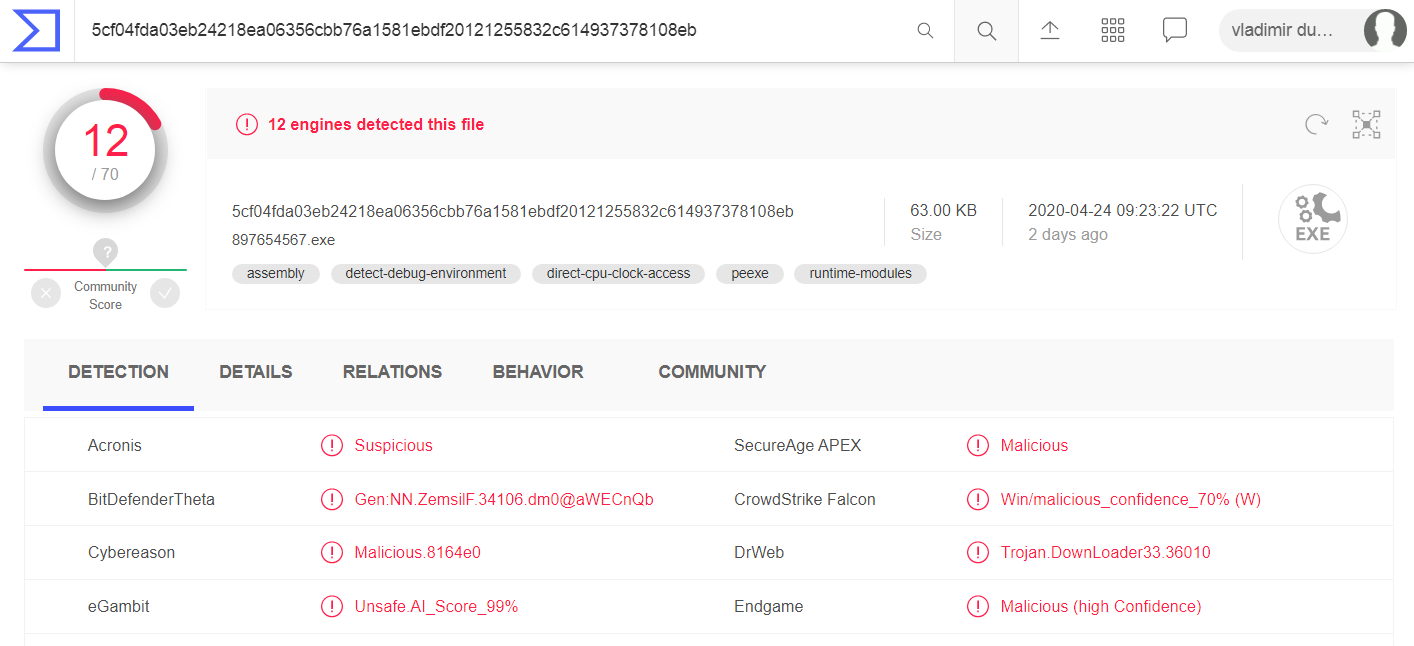The image size is (1414, 646).
Task: Click the 'Gen:NN.ZemsilF.34106.dm0@aWECnQb' result
Action: pos(504,499)
